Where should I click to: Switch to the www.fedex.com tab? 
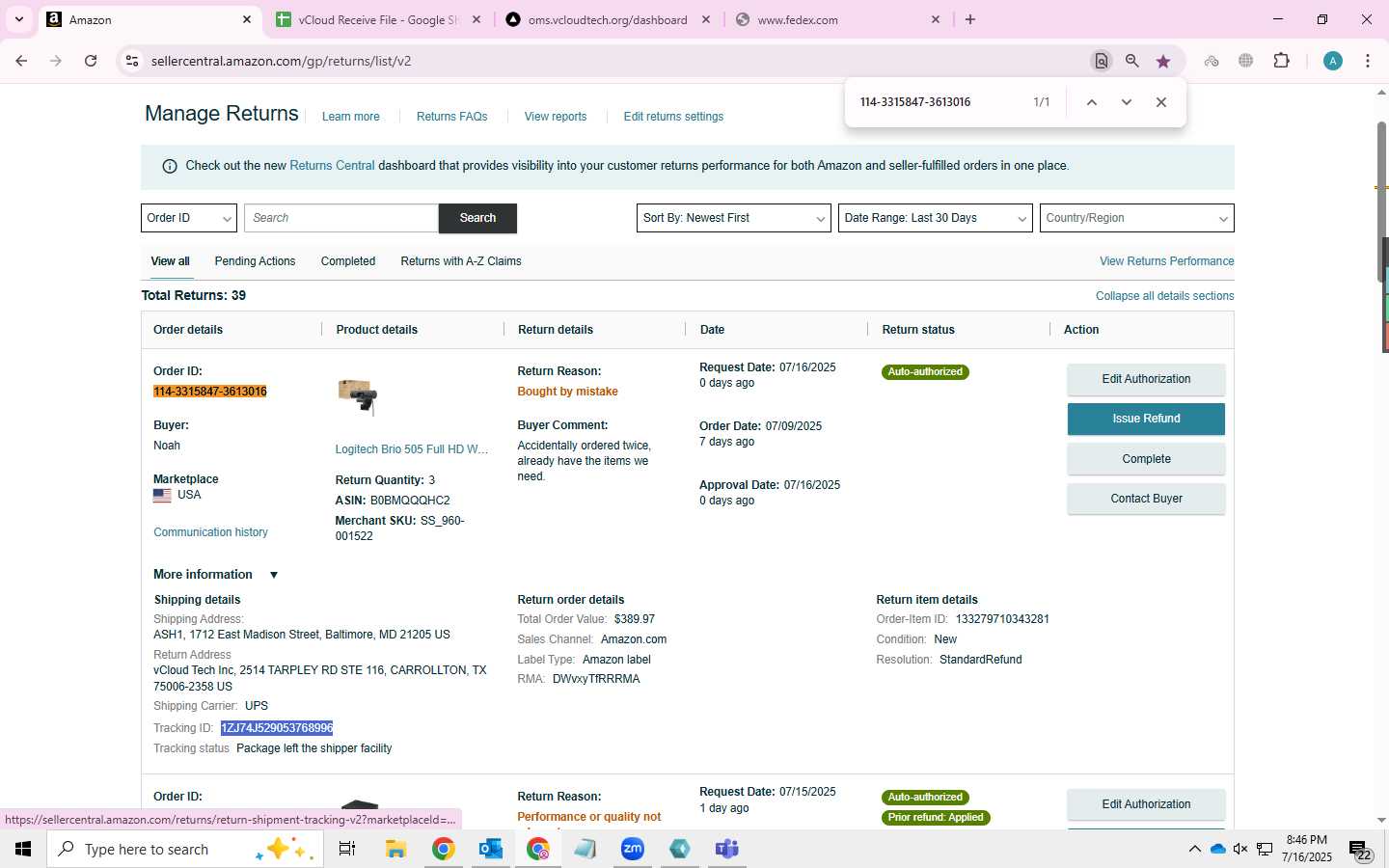point(836,19)
